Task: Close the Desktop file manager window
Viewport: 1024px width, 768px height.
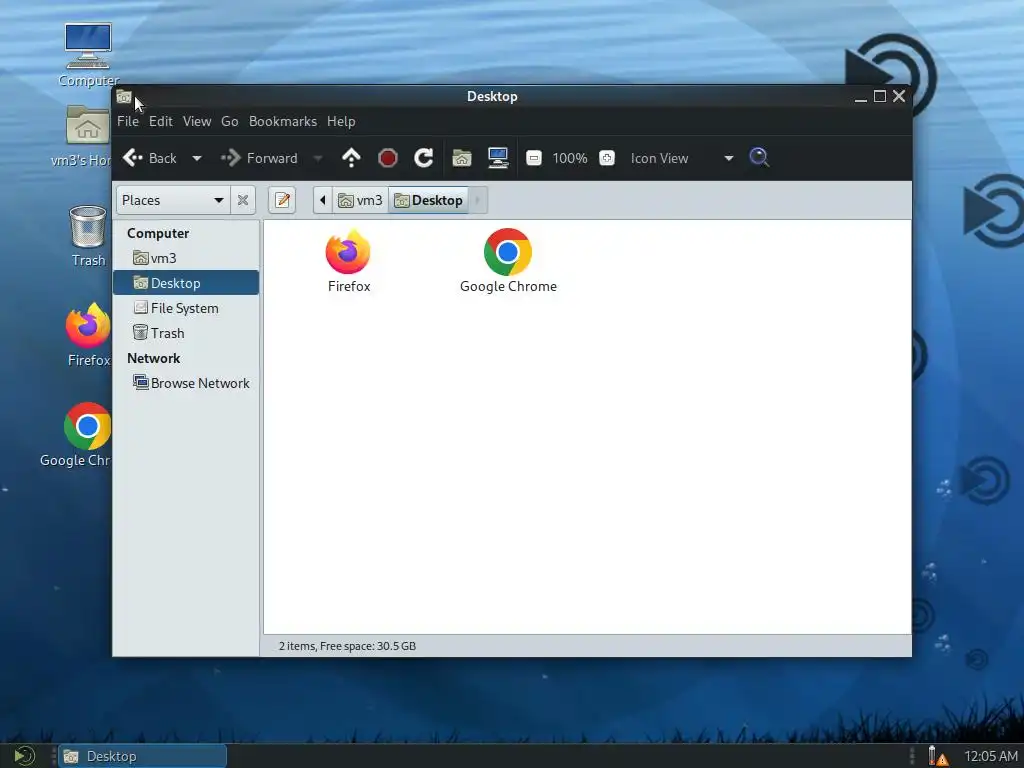Action: (x=899, y=97)
